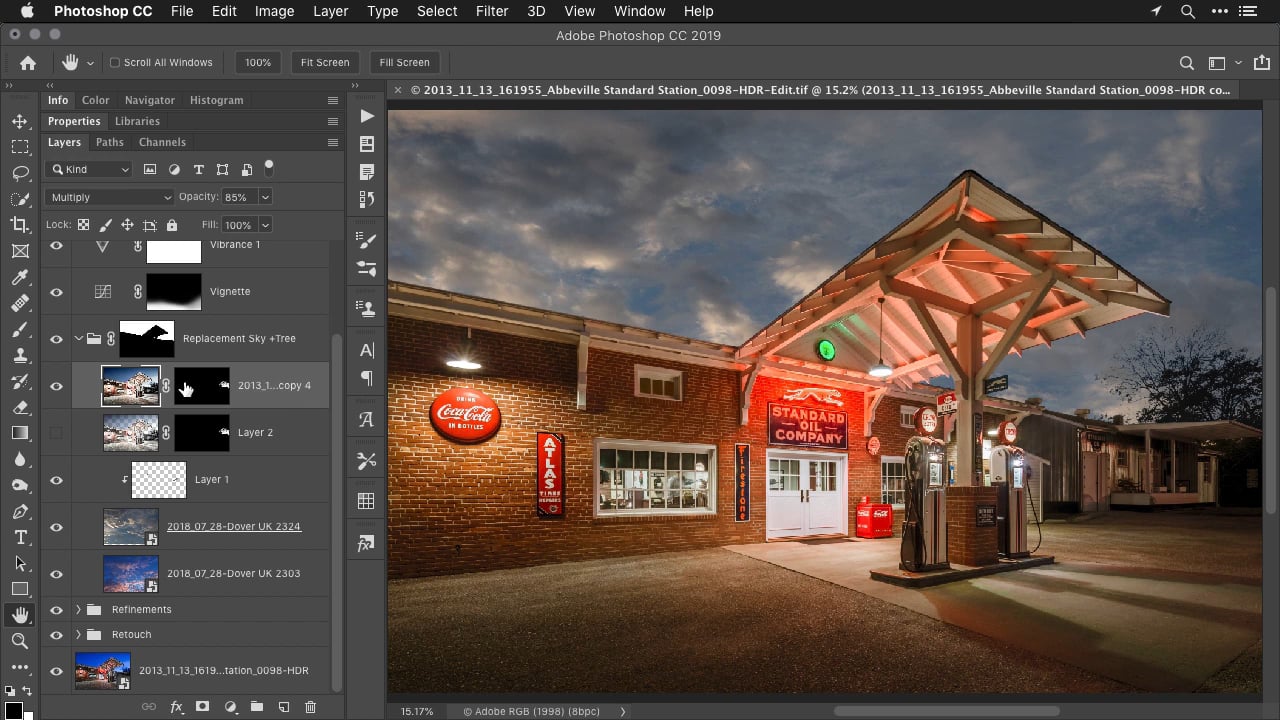The height and width of the screenshot is (720, 1280).
Task: Click the foreground color swatch
Action: [x=12, y=711]
